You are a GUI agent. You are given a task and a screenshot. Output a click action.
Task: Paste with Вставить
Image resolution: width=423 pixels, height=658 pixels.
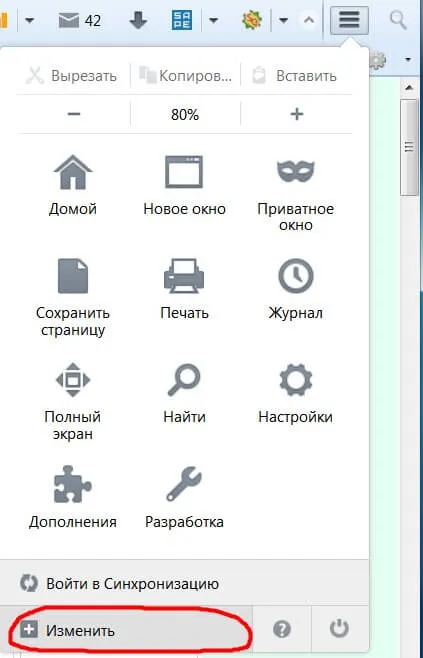[x=295, y=76]
